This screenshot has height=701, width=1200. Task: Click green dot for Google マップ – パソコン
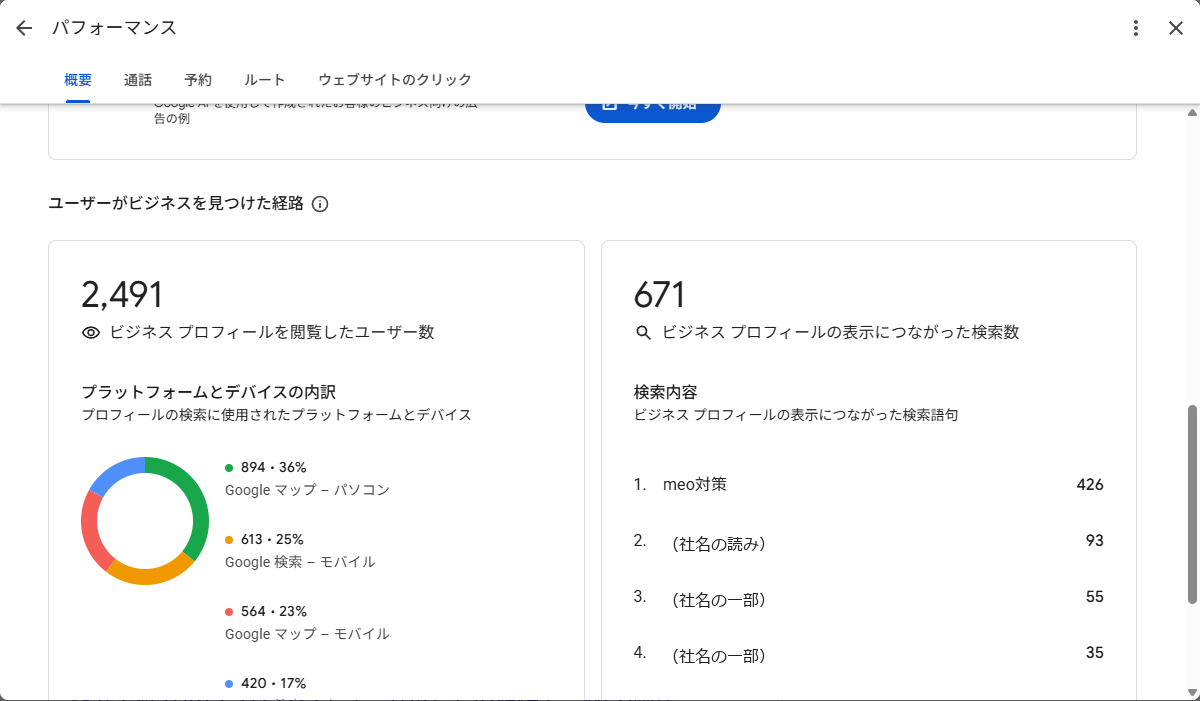coord(229,468)
